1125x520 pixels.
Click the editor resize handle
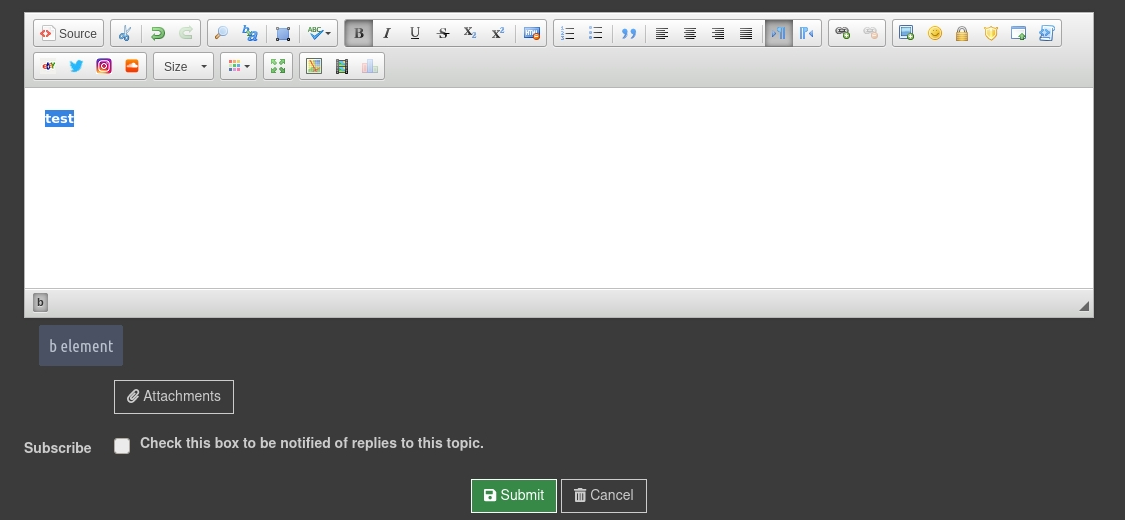pos(1084,306)
